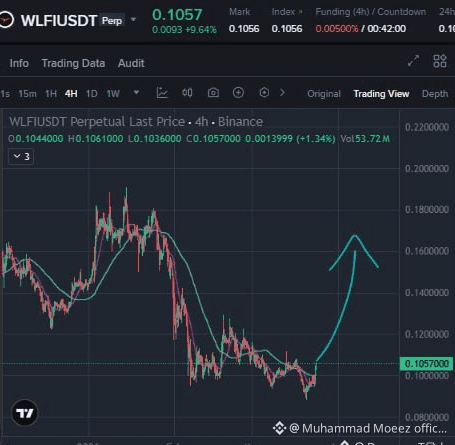Viewport: 455px width, 445px height.
Task: Click the 0.1200000 price axis label
Action: point(427,334)
